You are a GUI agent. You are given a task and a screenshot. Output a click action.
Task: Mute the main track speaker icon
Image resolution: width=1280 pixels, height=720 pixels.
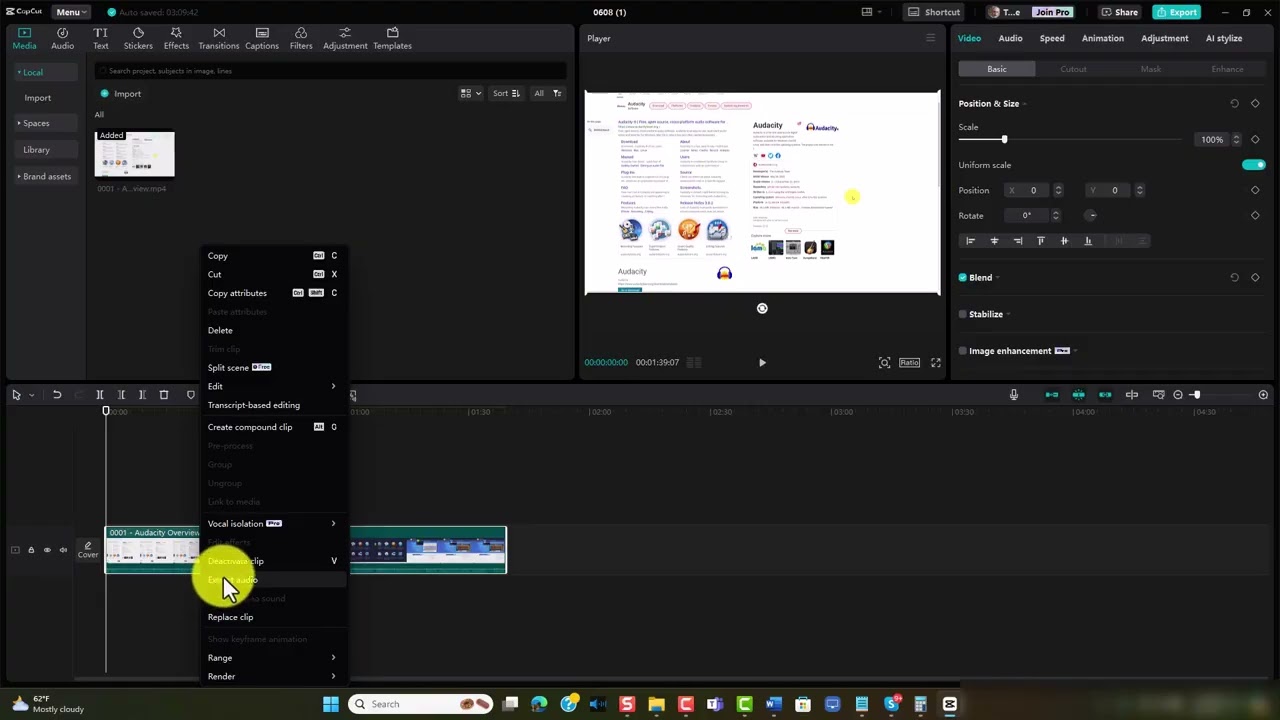point(63,550)
